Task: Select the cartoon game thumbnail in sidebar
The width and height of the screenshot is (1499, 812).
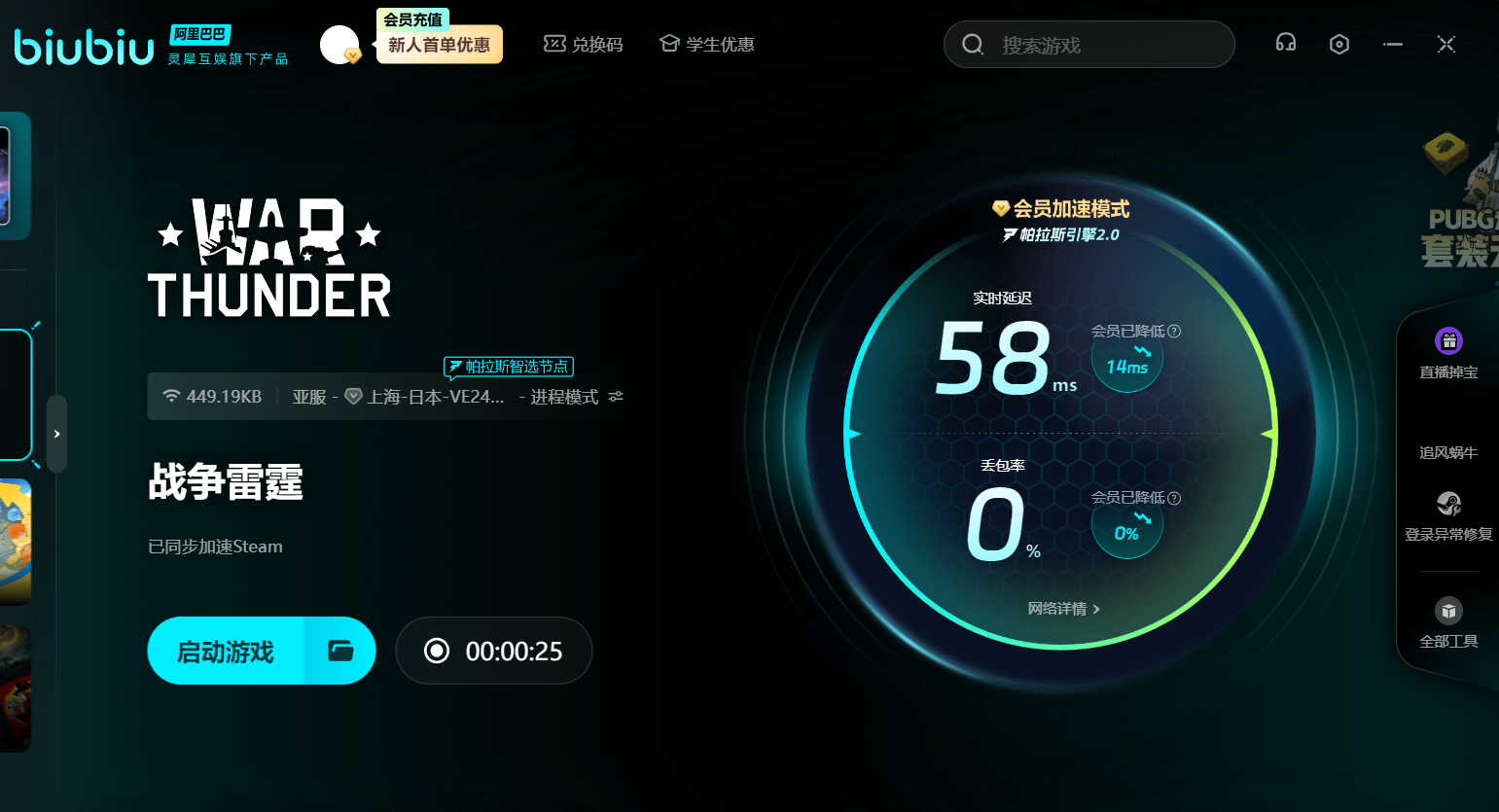Action: [16, 541]
